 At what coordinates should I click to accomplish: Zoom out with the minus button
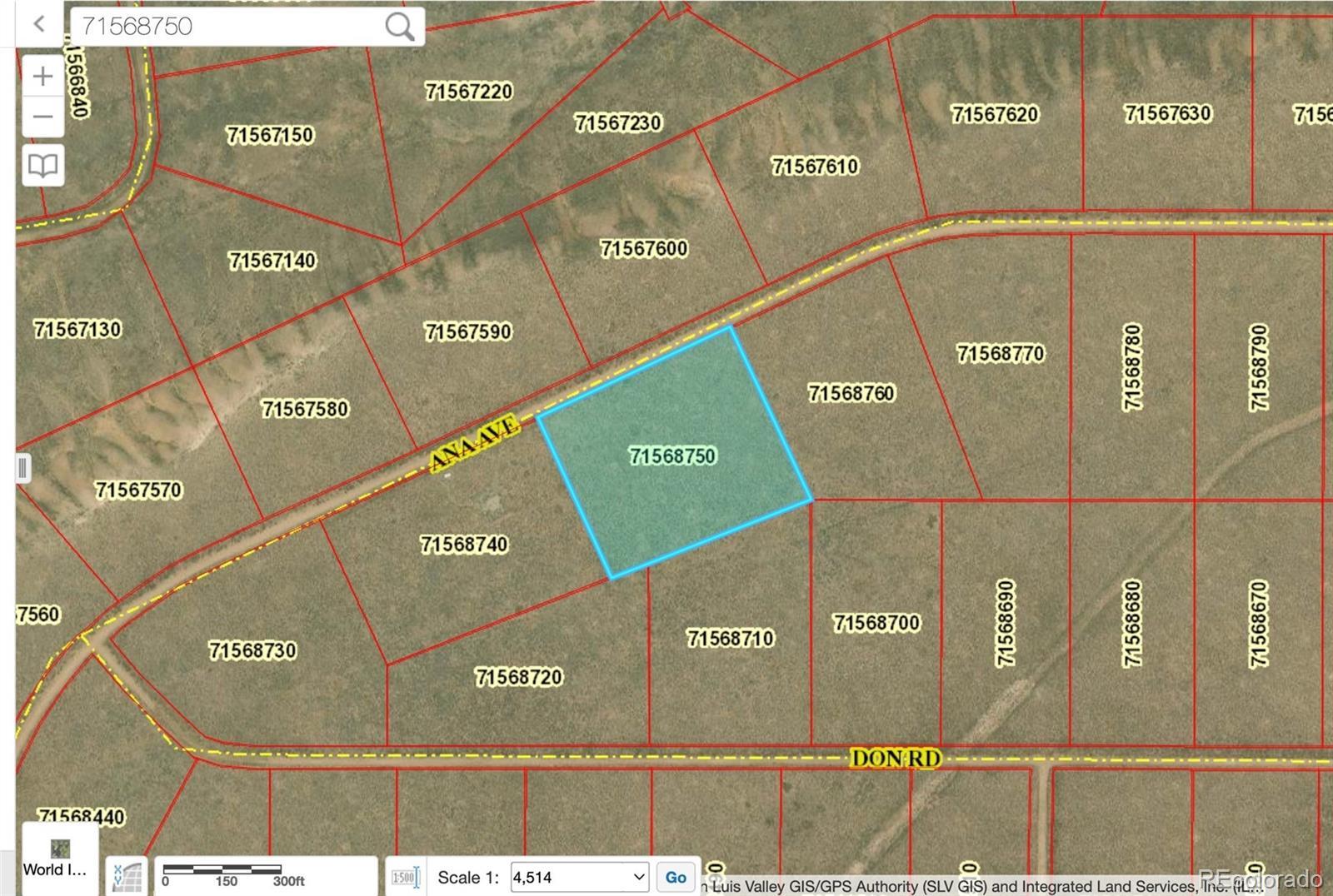click(x=42, y=117)
